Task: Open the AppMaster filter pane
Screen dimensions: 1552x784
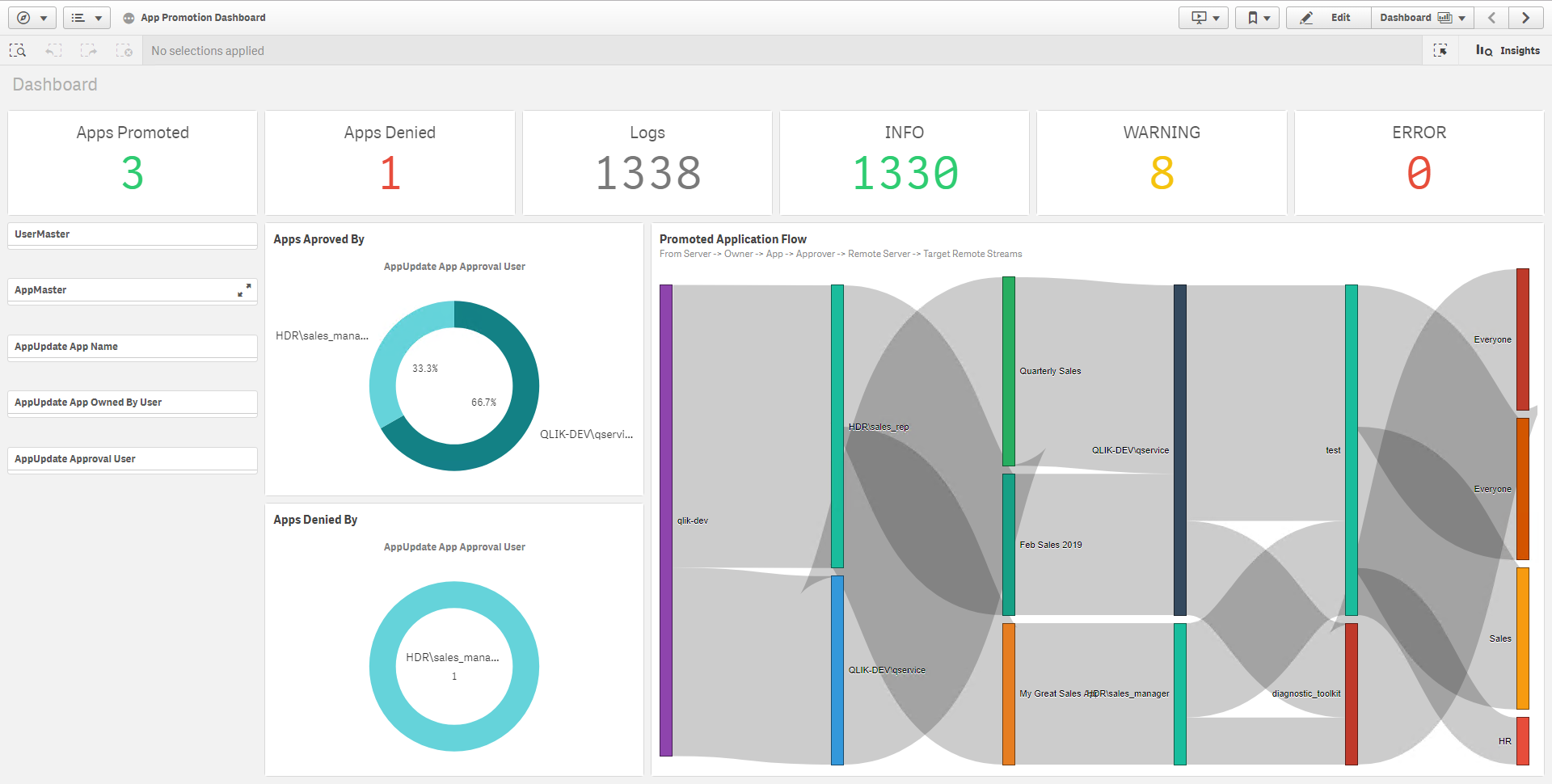Action: [x=133, y=290]
